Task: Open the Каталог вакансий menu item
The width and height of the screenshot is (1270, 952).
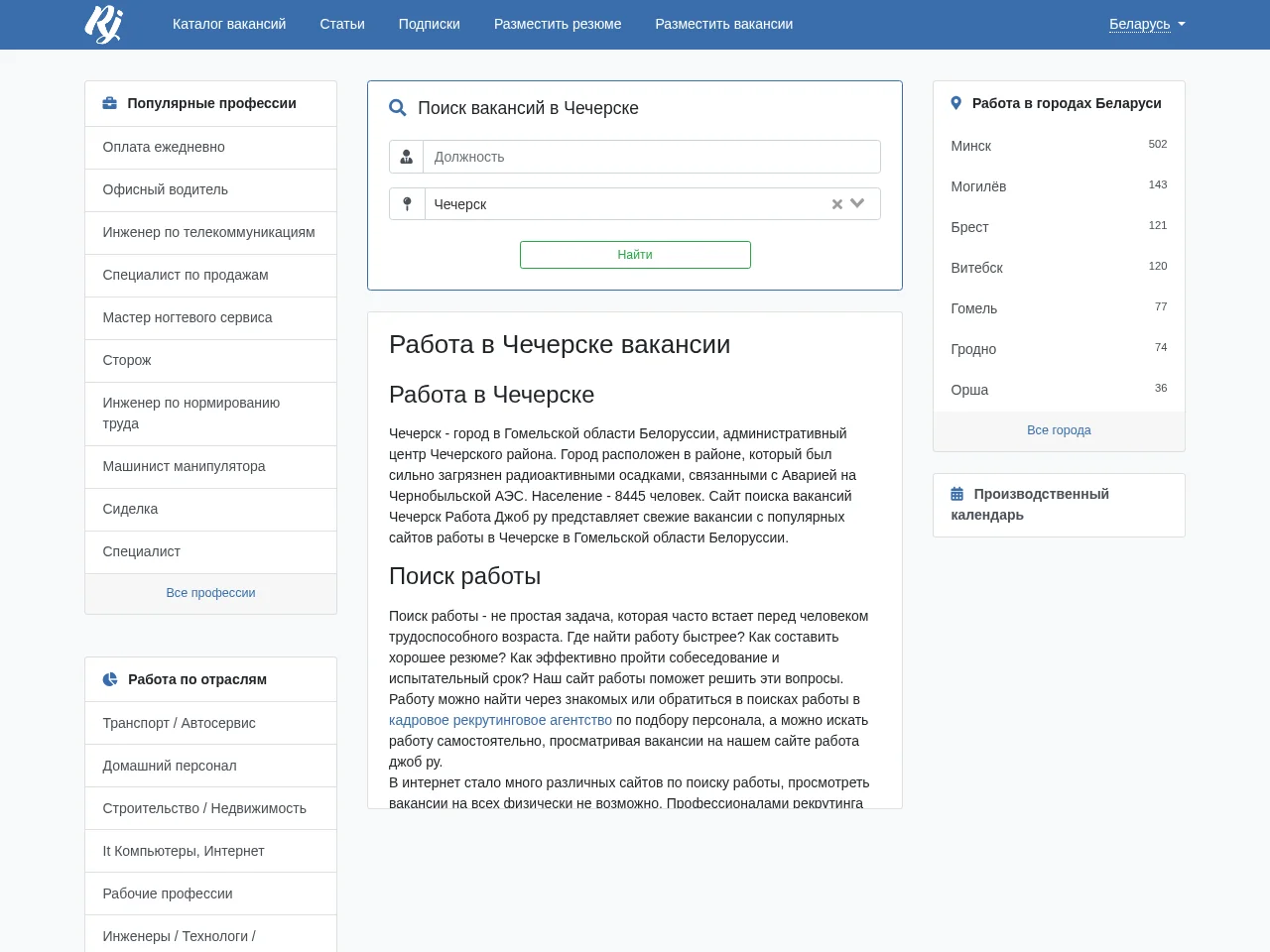Action: (x=229, y=24)
